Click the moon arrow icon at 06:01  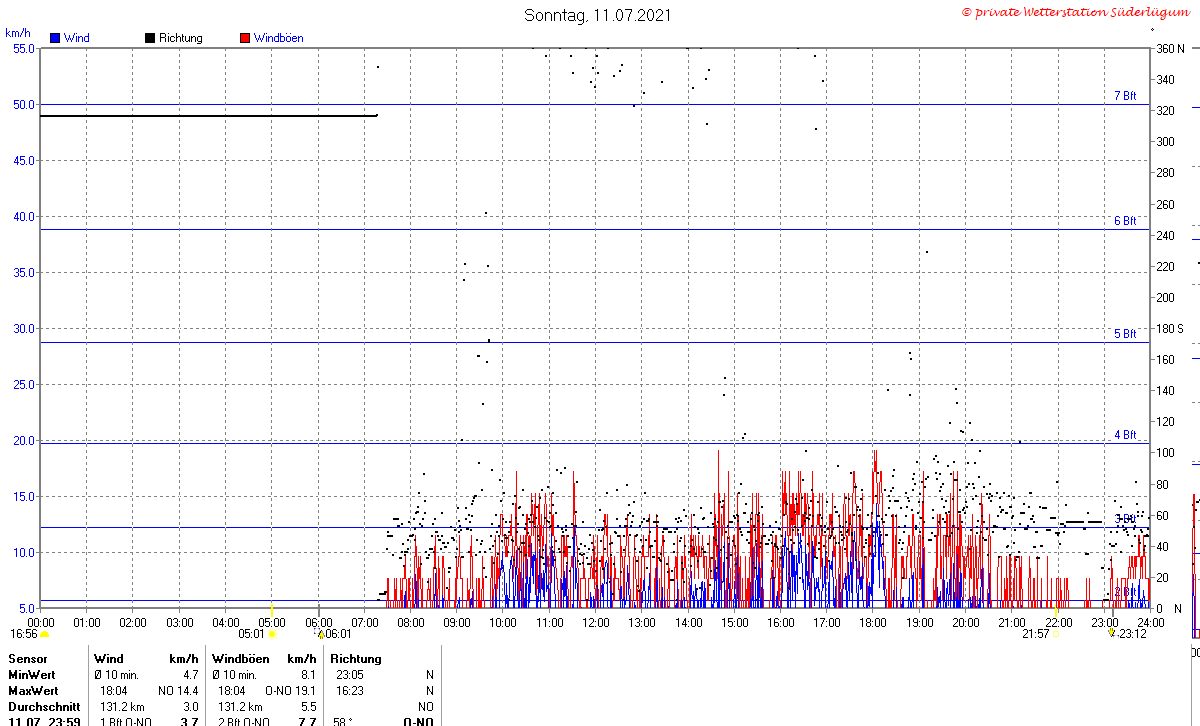[321, 634]
